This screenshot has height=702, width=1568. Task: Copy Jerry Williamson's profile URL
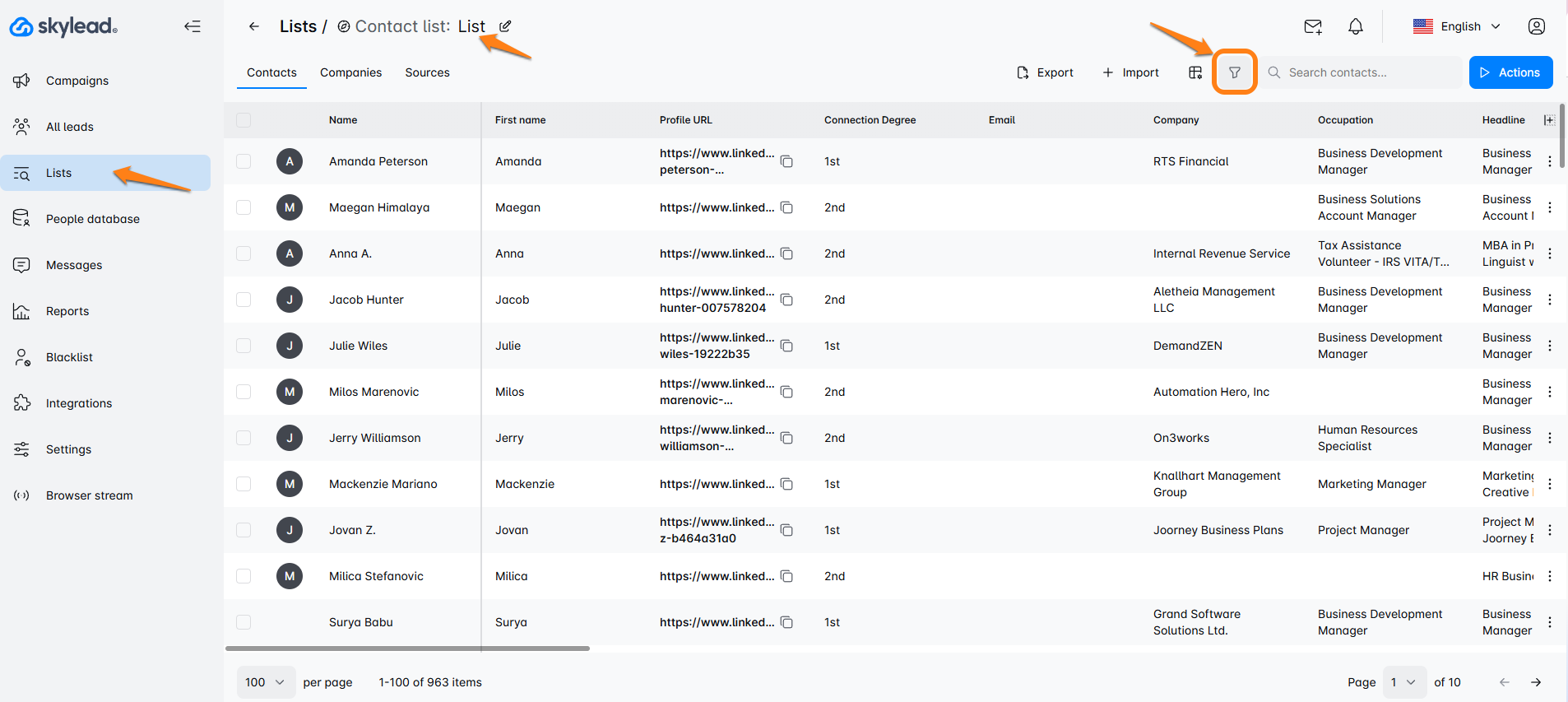coord(786,438)
